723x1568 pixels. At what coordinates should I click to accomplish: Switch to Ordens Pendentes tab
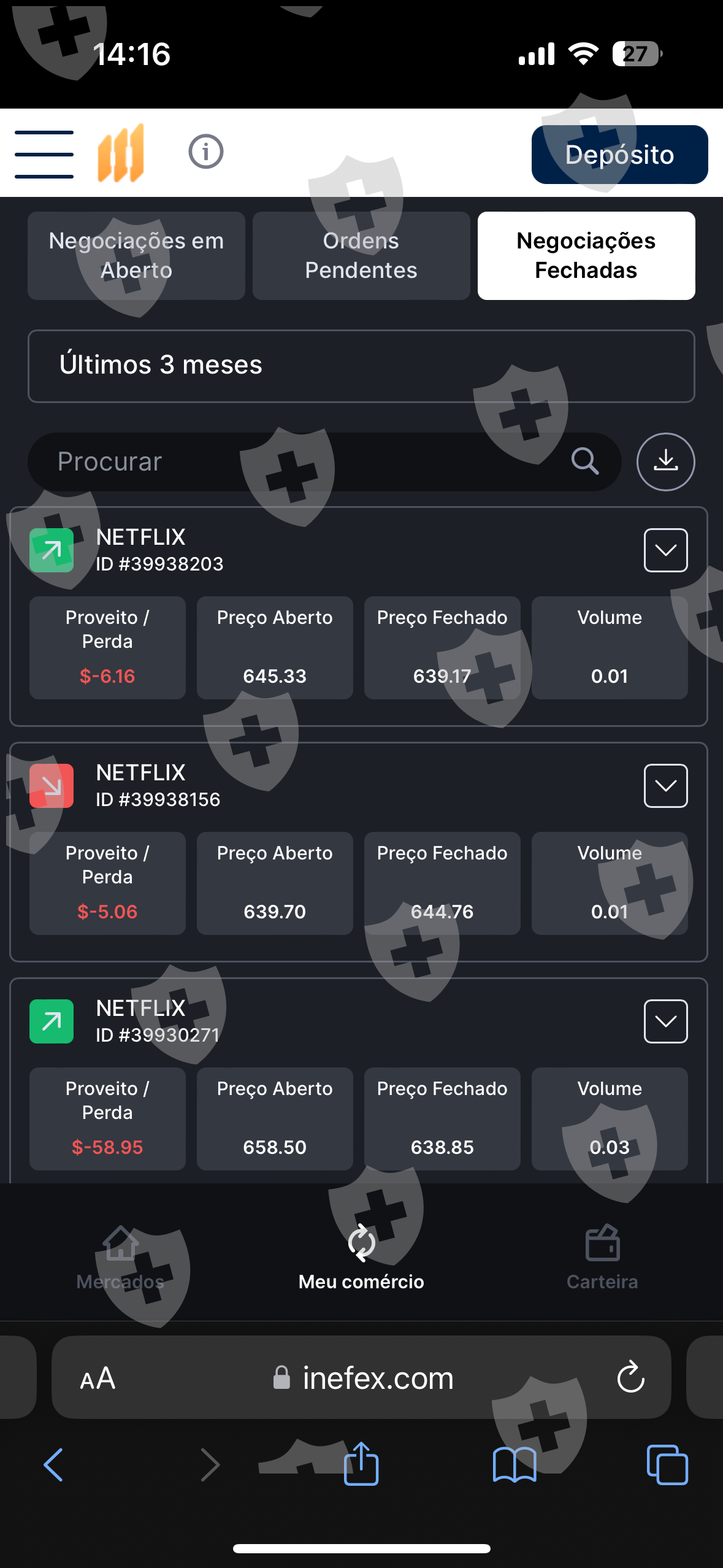tap(361, 256)
